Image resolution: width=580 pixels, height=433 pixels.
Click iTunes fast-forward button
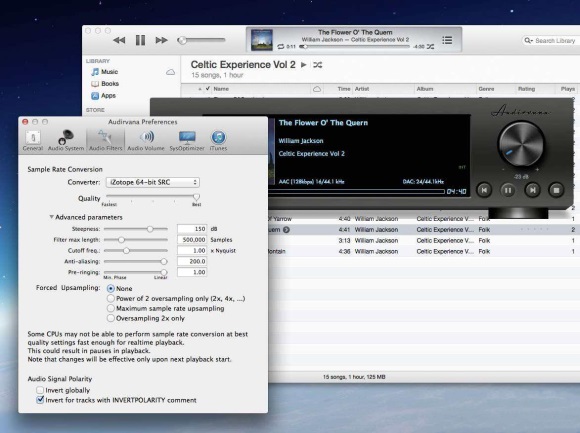pos(161,40)
